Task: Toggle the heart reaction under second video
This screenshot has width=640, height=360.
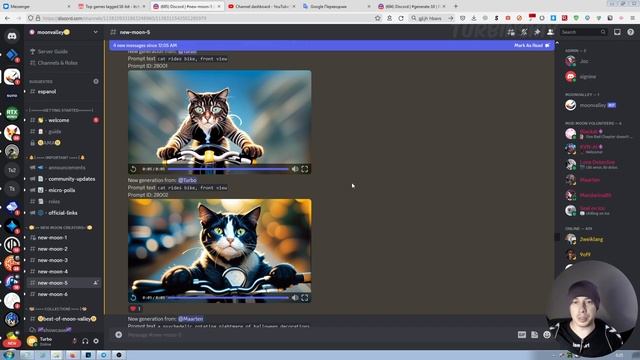Action: (x=135, y=309)
